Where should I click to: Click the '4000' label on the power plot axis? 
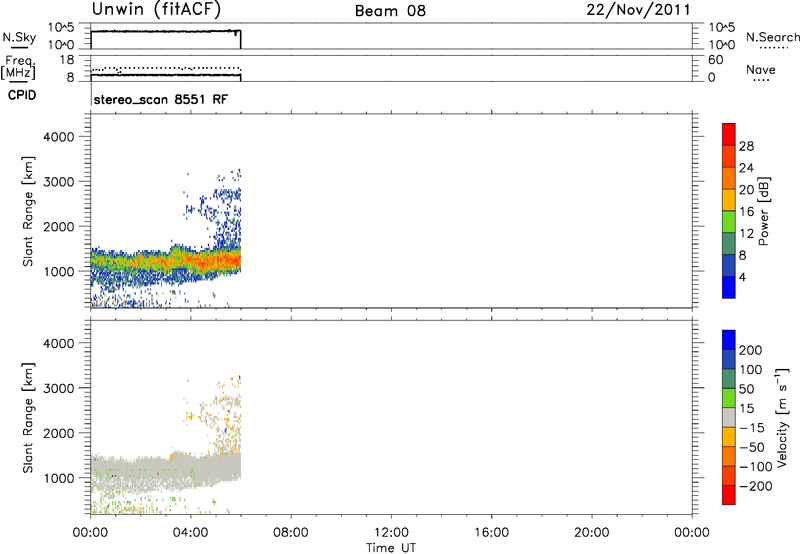point(59,137)
